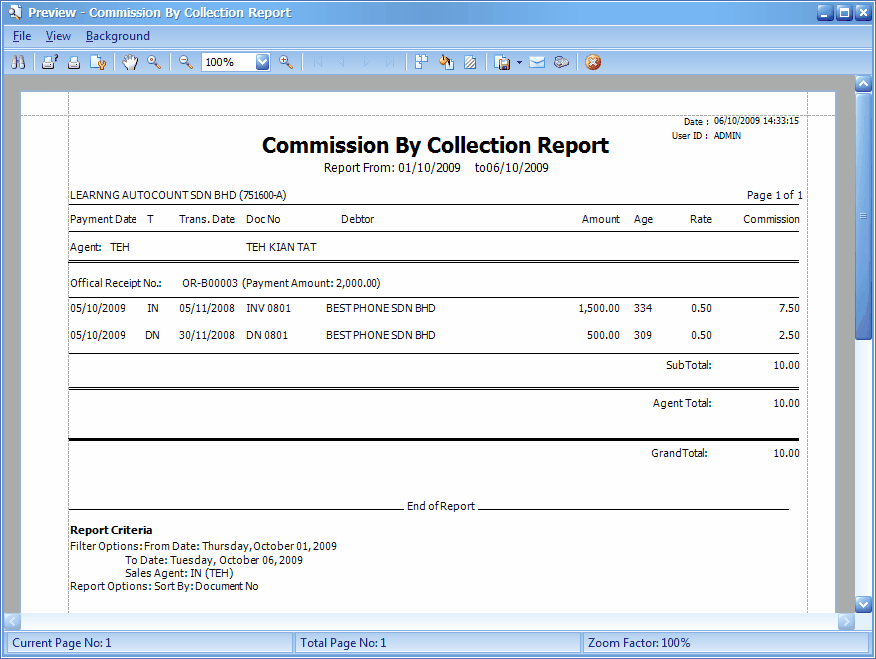Open the View menu
Viewport: 876px width, 659px height.
pos(58,36)
